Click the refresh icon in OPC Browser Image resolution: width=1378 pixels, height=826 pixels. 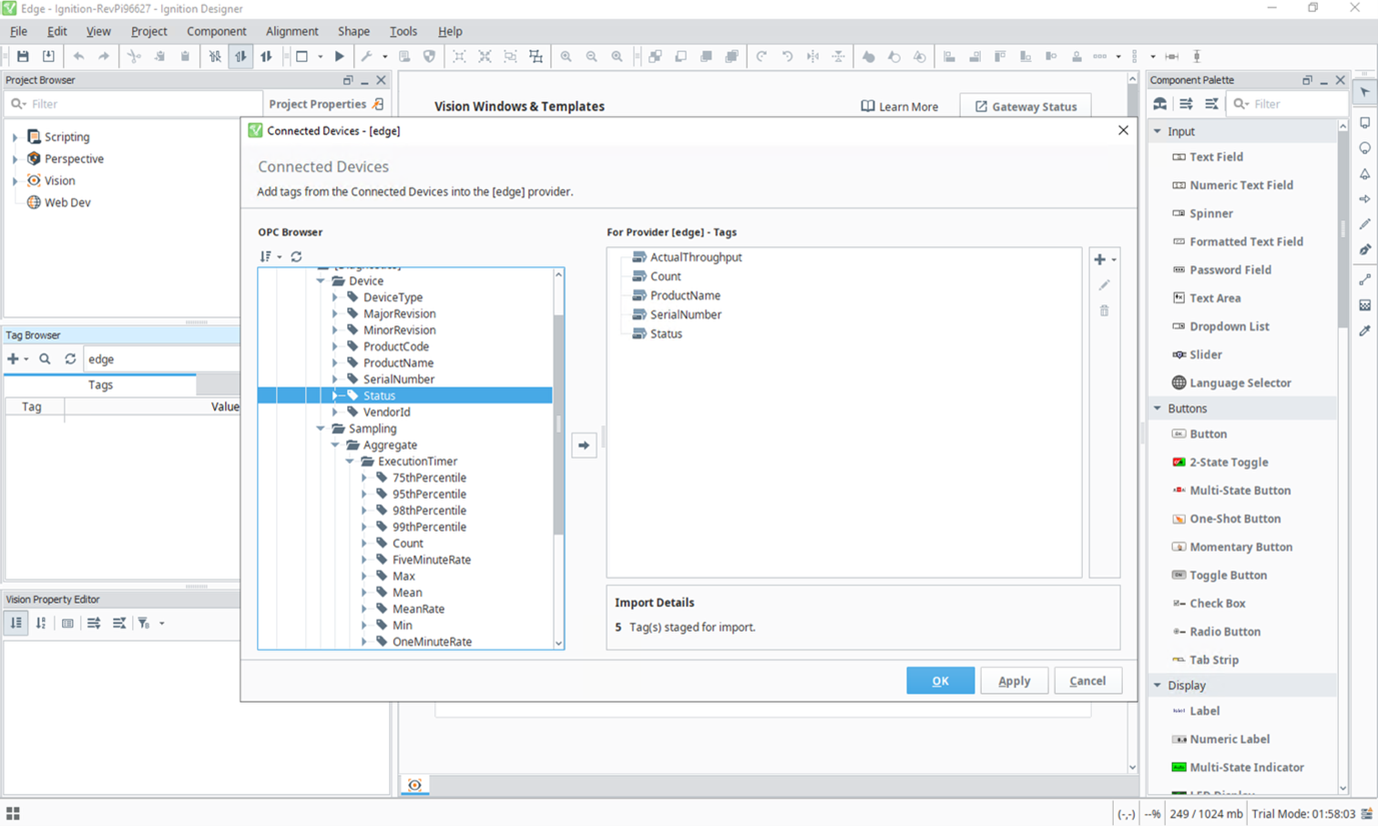click(296, 257)
